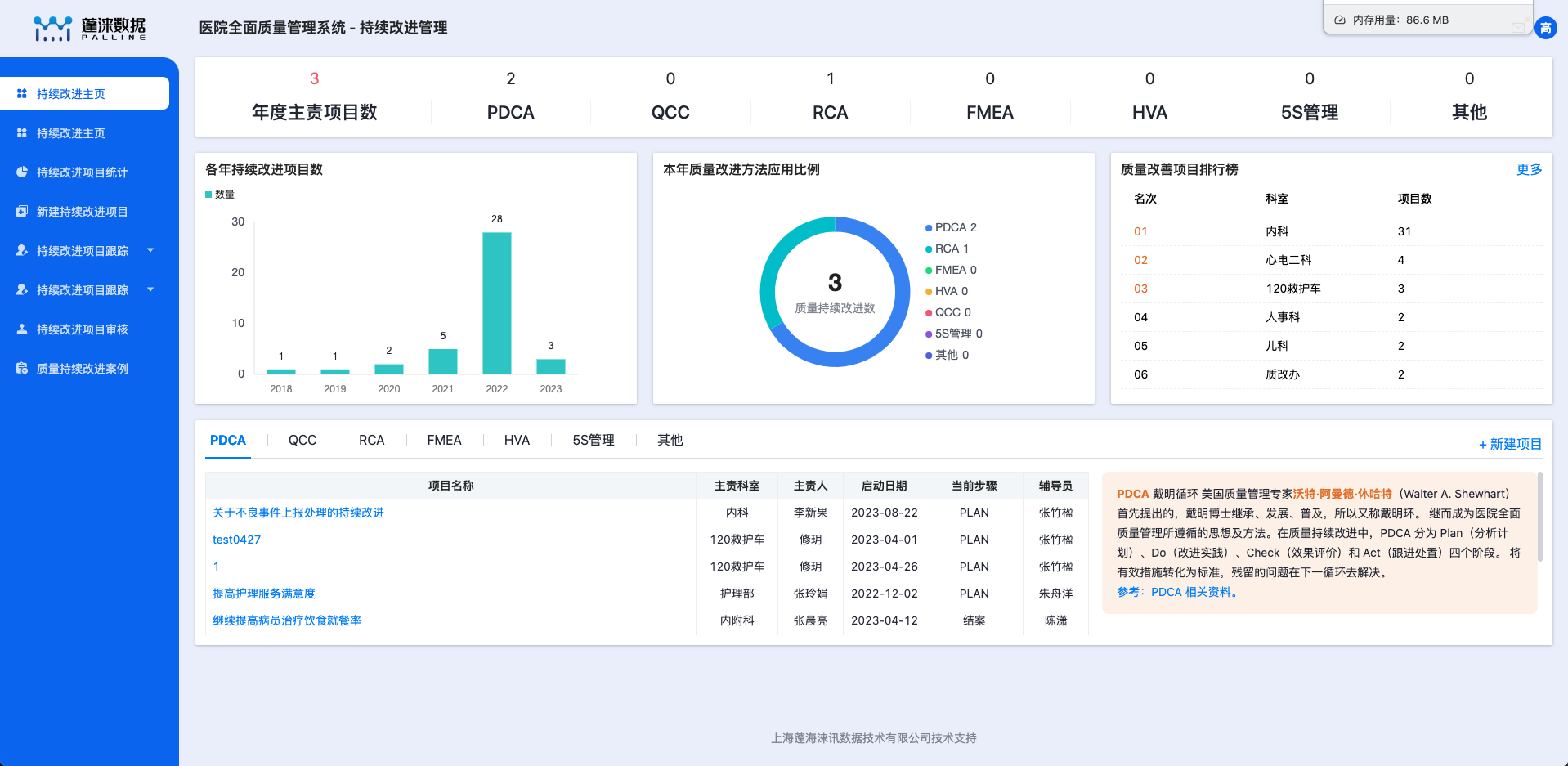
Task: Click the 启动日期 column header
Action: click(x=884, y=486)
